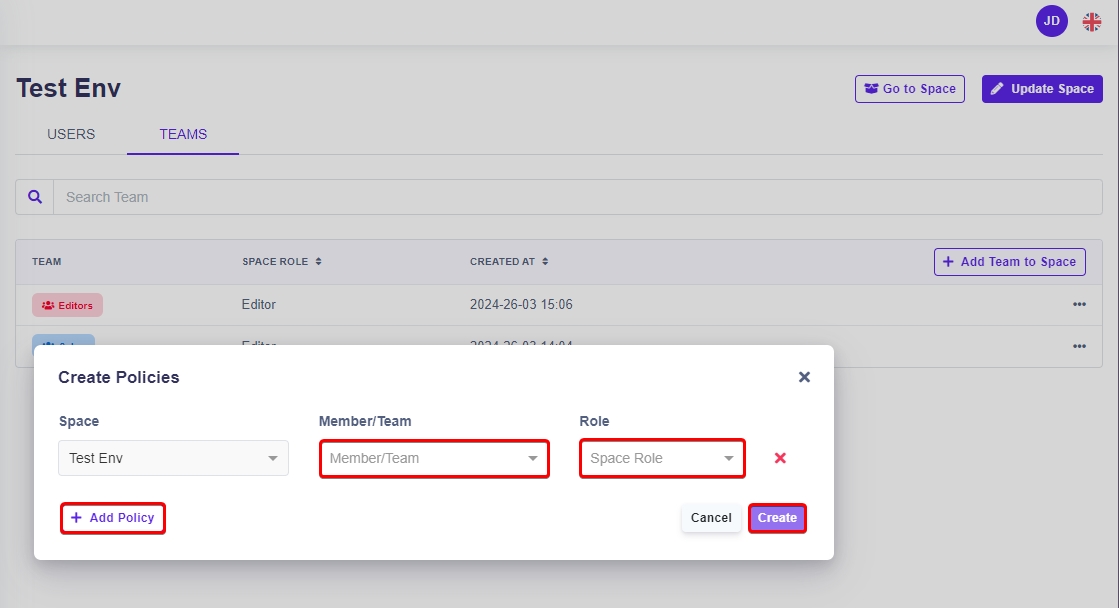Cancel the Create Policies dialog
The height and width of the screenshot is (608, 1119).
click(x=711, y=518)
